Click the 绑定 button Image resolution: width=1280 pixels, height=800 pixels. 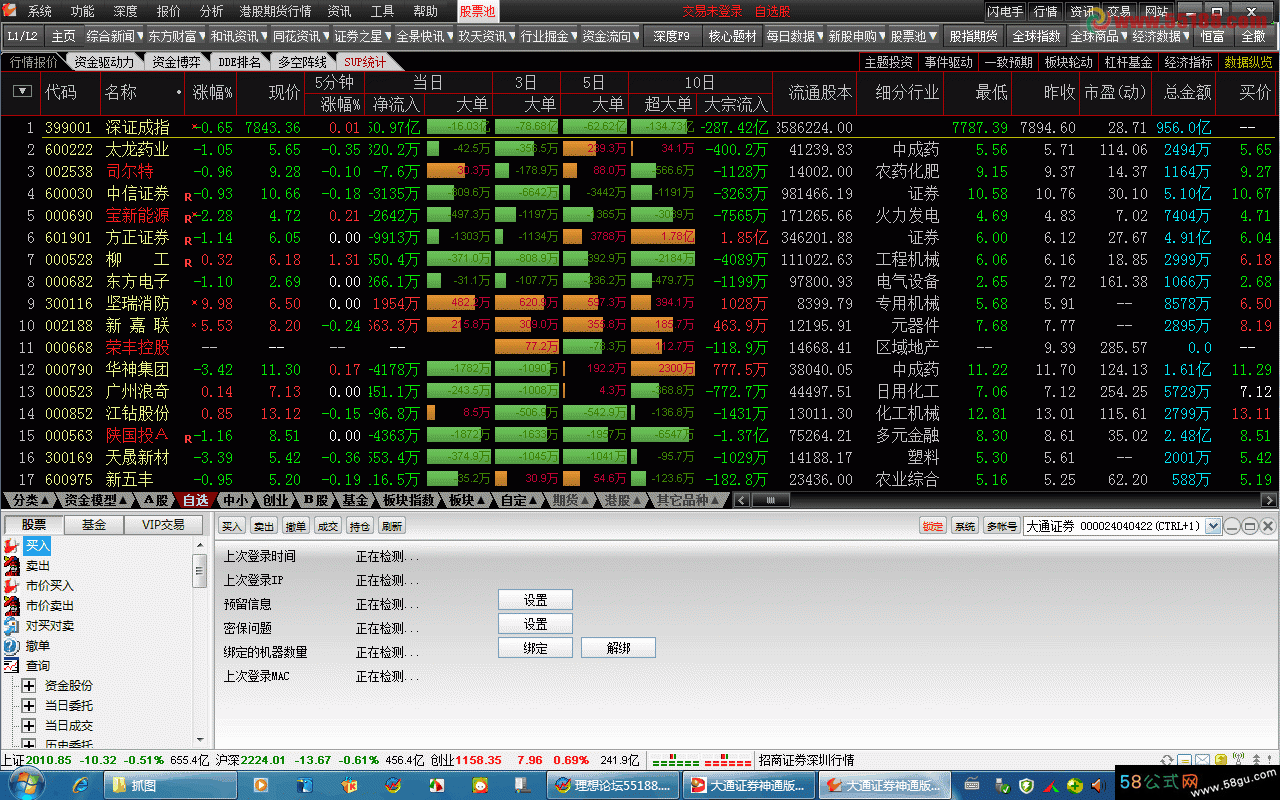click(535, 648)
